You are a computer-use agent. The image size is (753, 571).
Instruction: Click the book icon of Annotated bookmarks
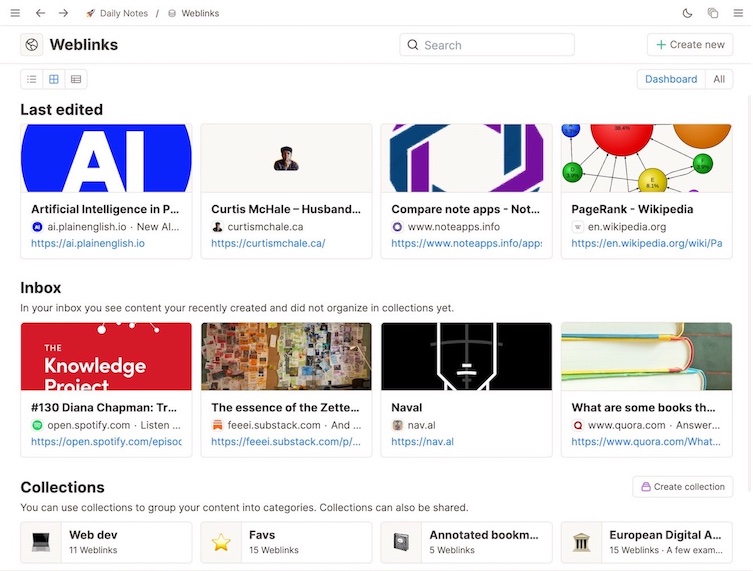coord(401,542)
